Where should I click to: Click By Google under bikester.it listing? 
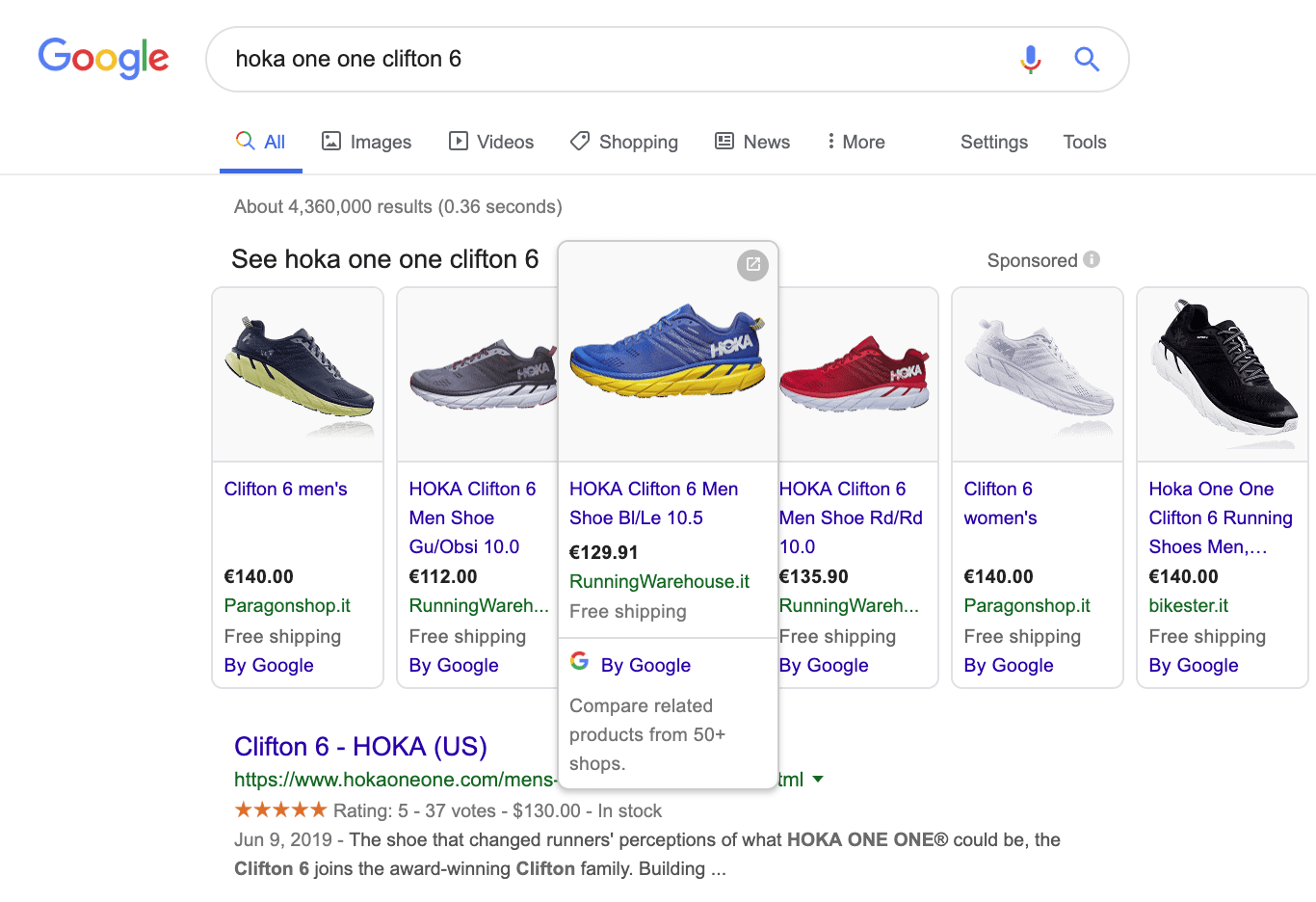pos(1194,665)
